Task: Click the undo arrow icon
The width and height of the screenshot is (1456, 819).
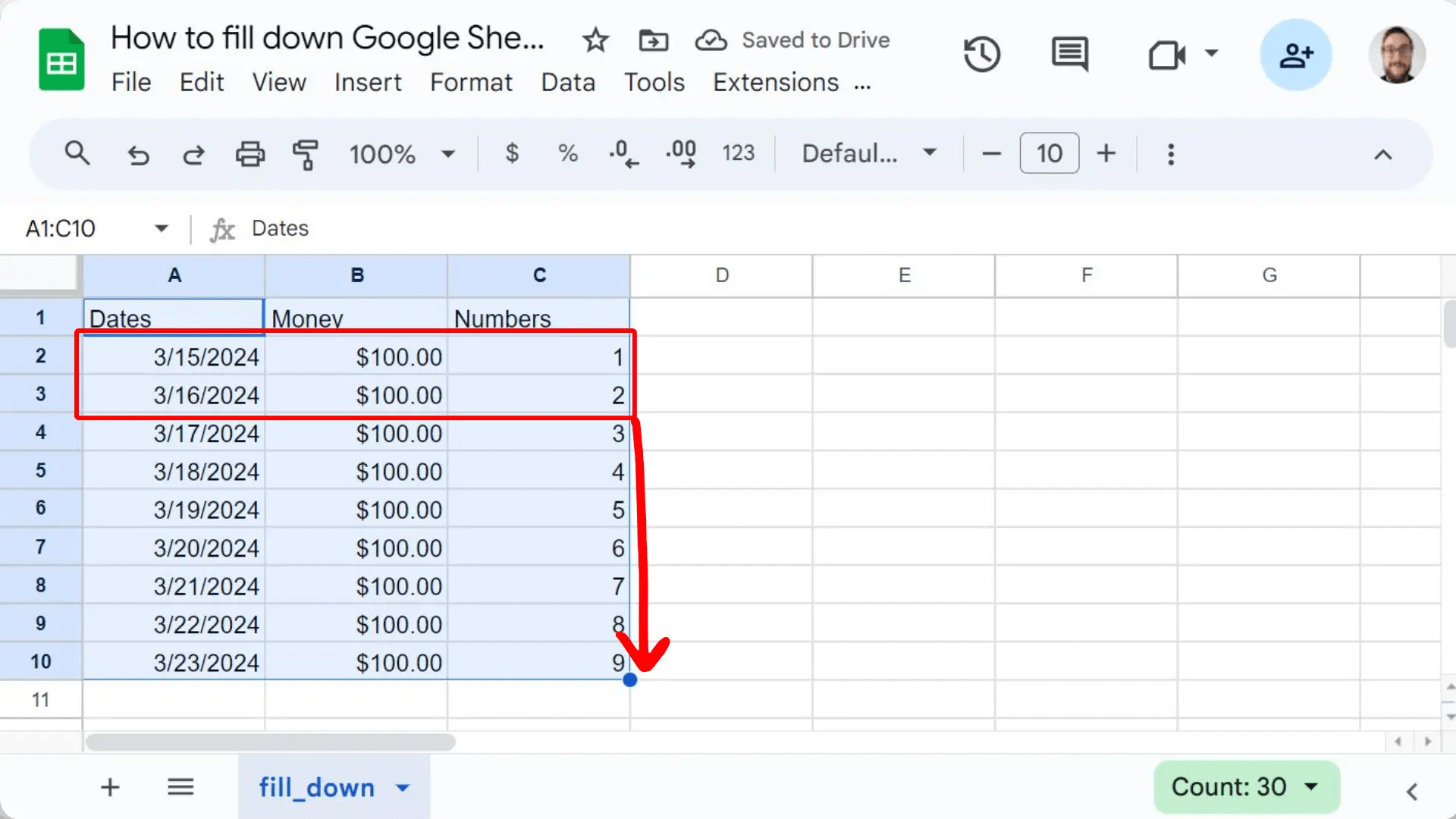Action: pyautogui.click(x=138, y=155)
